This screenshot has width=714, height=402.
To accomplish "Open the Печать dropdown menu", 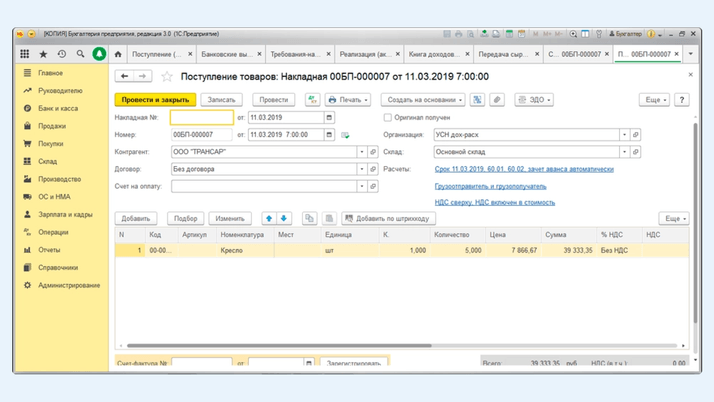I will pos(348,100).
